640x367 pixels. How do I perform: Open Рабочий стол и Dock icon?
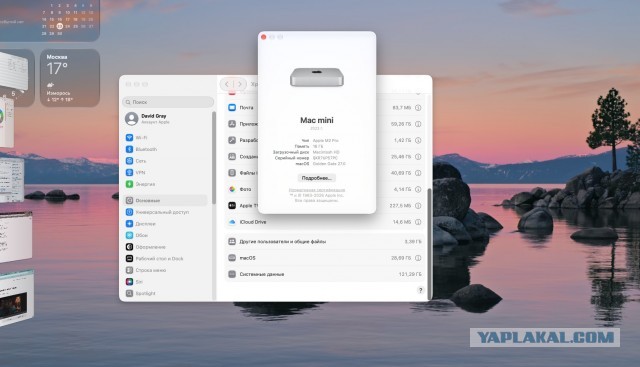point(129,259)
